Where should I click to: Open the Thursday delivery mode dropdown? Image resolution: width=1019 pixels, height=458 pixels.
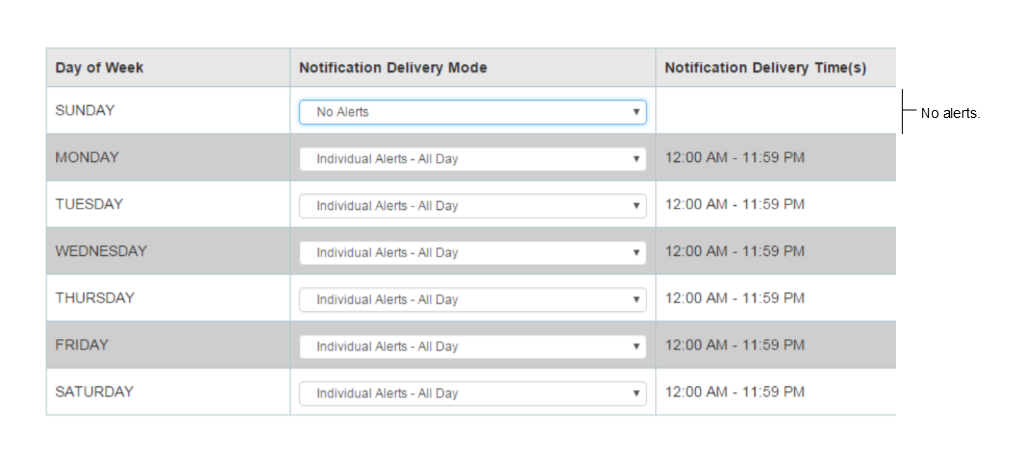[472, 299]
